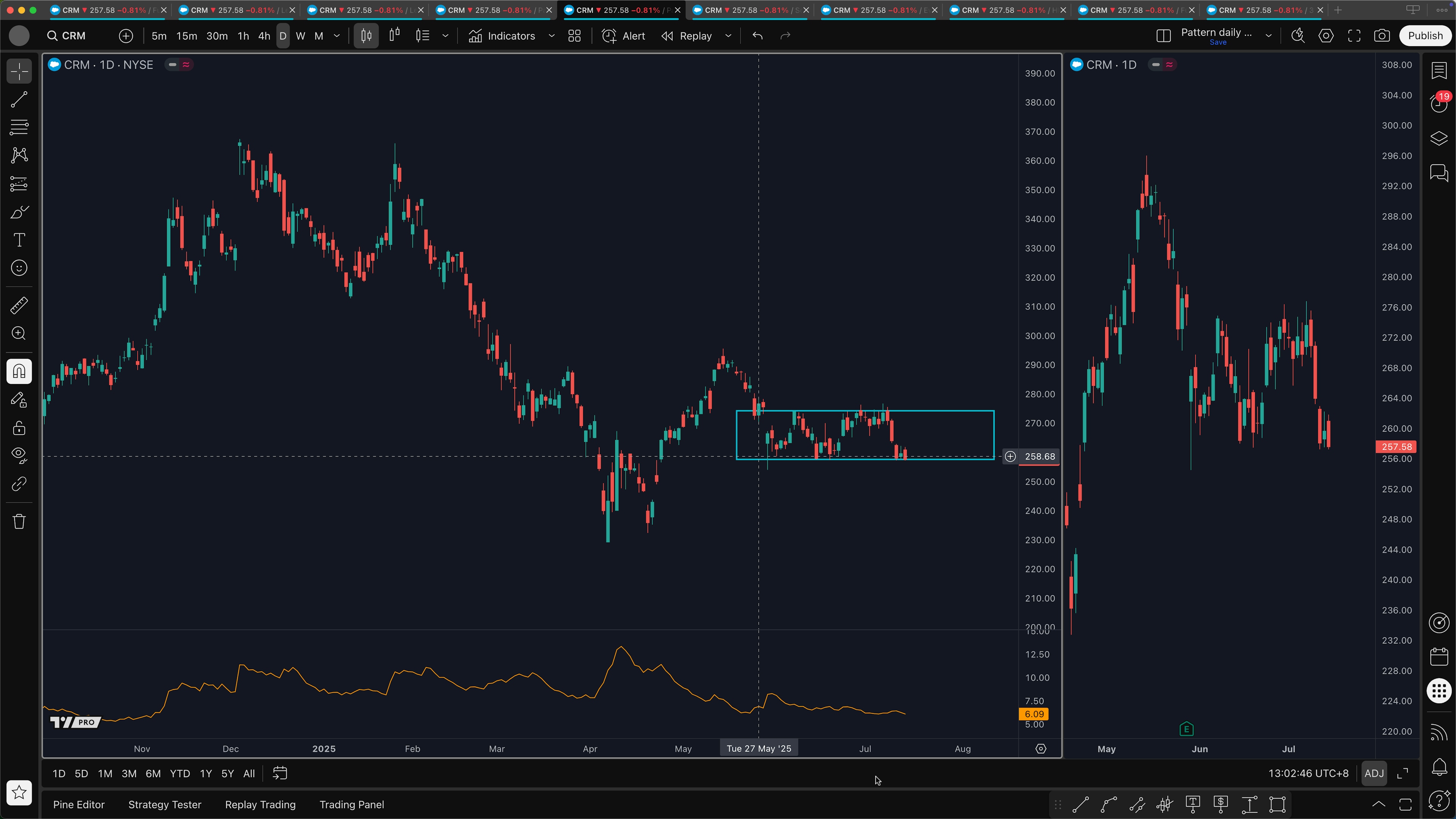
Task: Remove drawings with the trash icon
Action: tap(19, 521)
